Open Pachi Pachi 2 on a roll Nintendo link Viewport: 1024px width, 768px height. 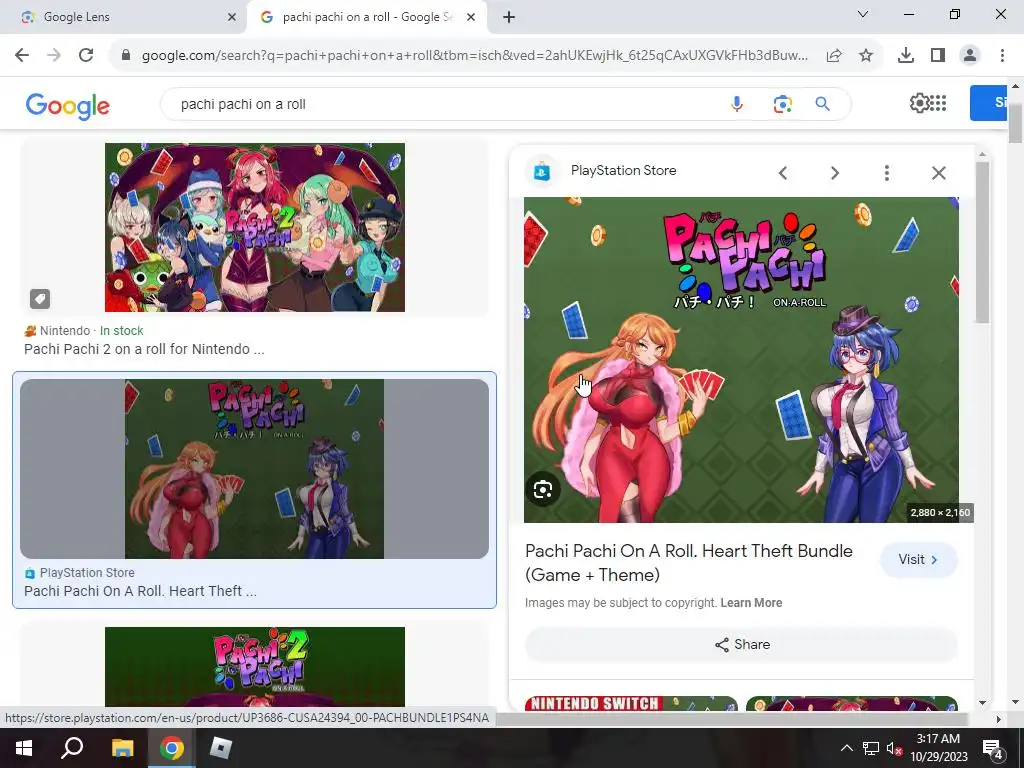(144, 349)
